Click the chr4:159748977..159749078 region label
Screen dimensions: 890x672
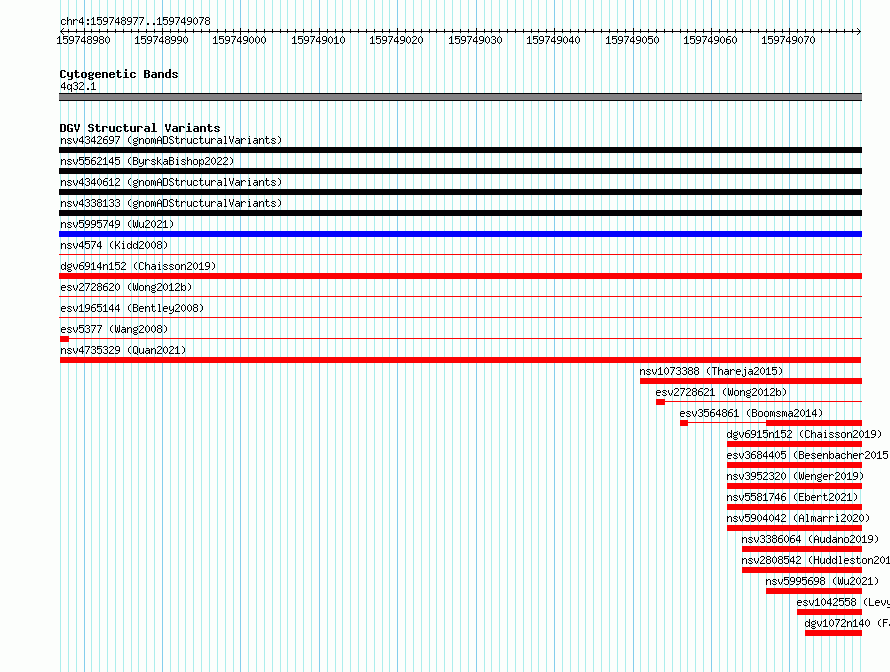pyautogui.click(x=135, y=21)
